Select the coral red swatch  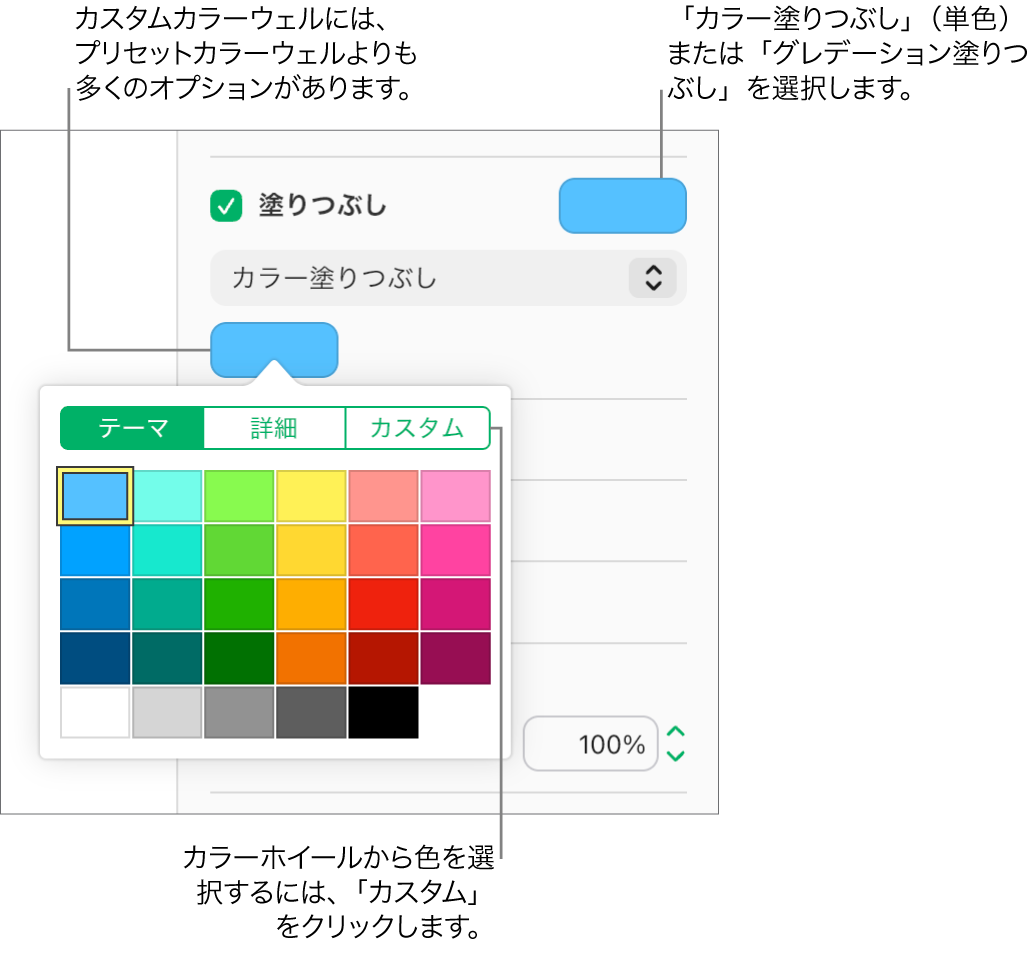383,495
